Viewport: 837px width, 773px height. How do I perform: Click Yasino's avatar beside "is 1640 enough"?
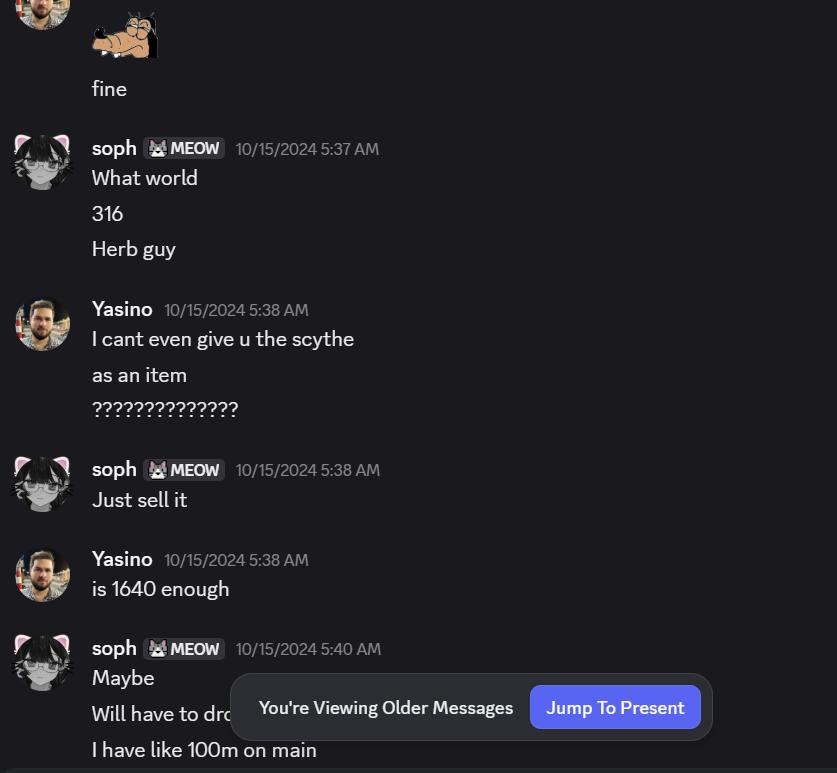pyautogui.click(x=42, y=574)
